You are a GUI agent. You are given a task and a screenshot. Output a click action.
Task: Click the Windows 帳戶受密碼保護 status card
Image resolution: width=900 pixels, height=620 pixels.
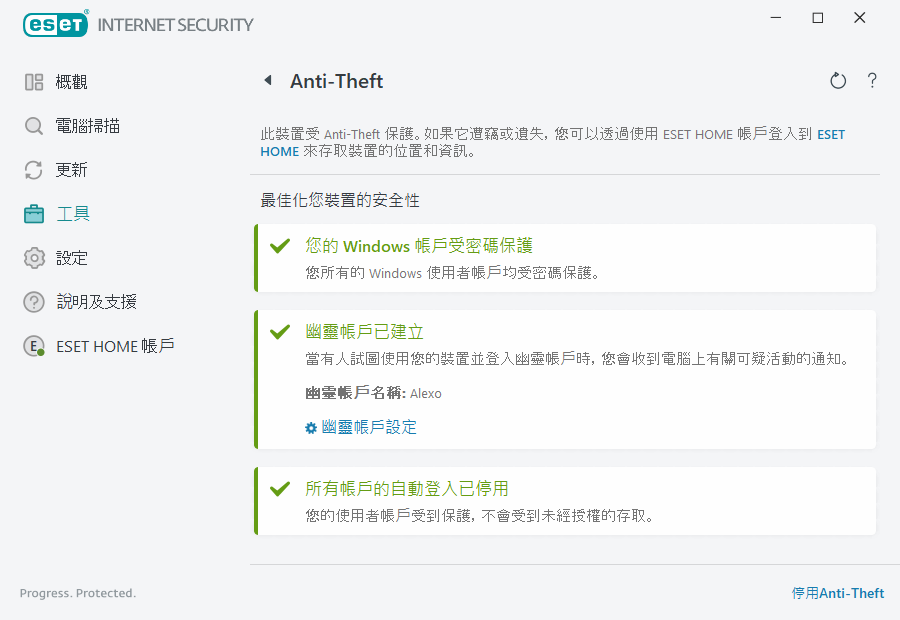coord(565,258)
